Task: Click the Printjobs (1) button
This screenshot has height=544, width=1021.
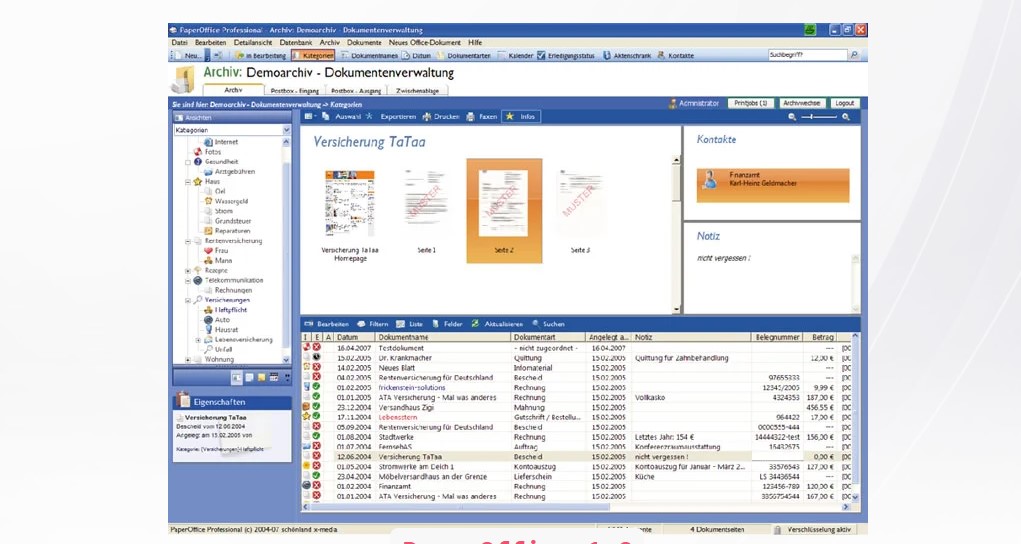Action: point(750,103)
